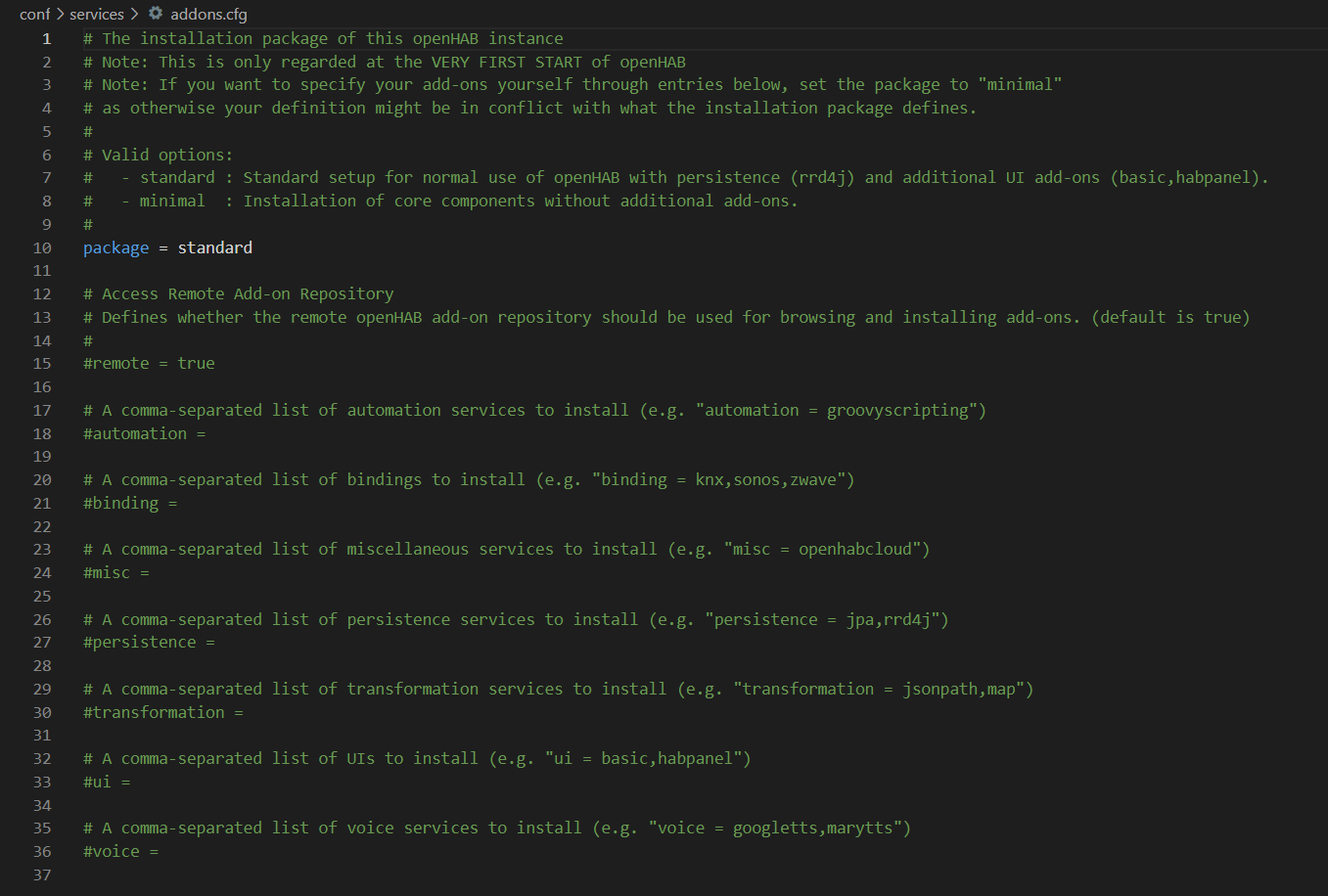Viewport: 1328px width, 896px height.
Task: Place cursor on the word standard after package =
Action: pyautogui.click(x=215, y=247)
